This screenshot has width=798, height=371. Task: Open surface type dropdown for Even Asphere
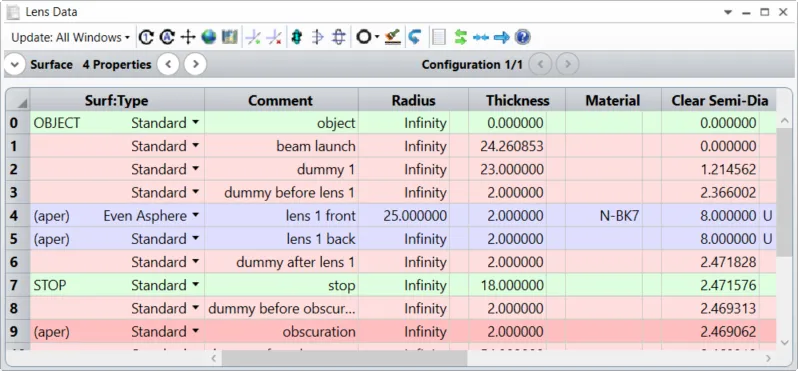[x=195, y=216]
